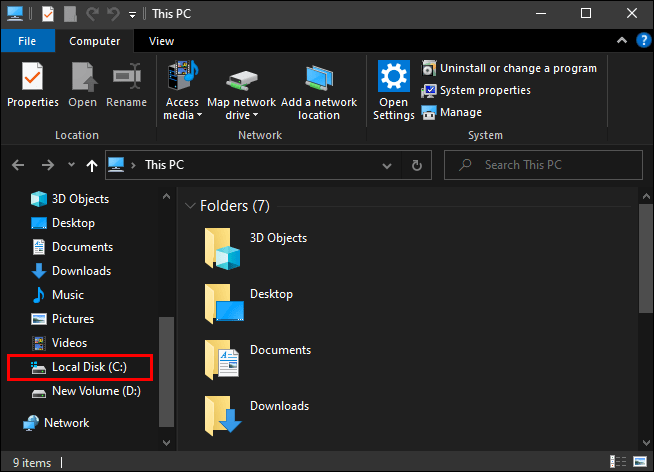Open the Access media menu
This screenshot has height=472, width=654.
[x=182, y=90]
